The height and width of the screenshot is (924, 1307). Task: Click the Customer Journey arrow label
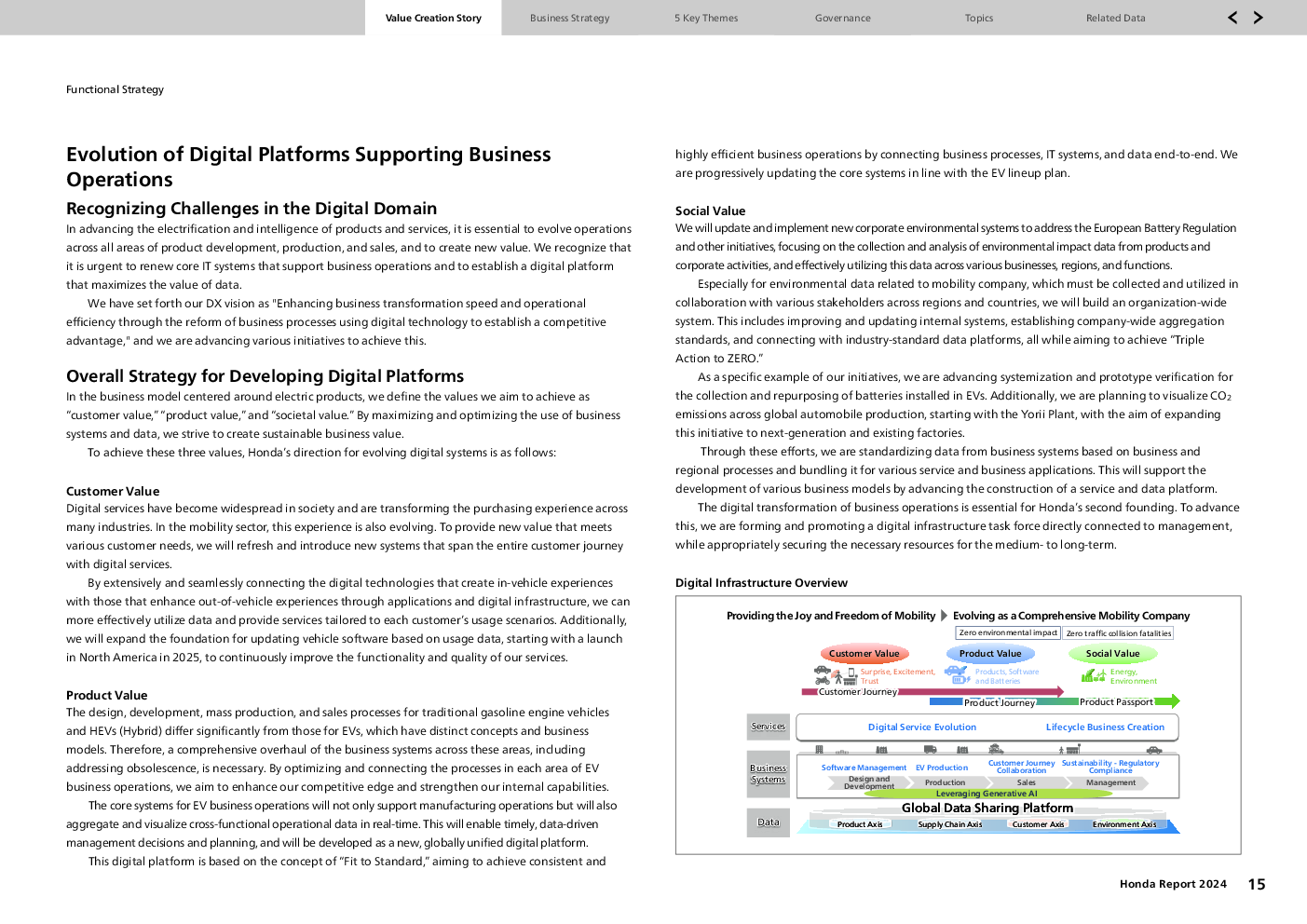click(x=857, y=692)
